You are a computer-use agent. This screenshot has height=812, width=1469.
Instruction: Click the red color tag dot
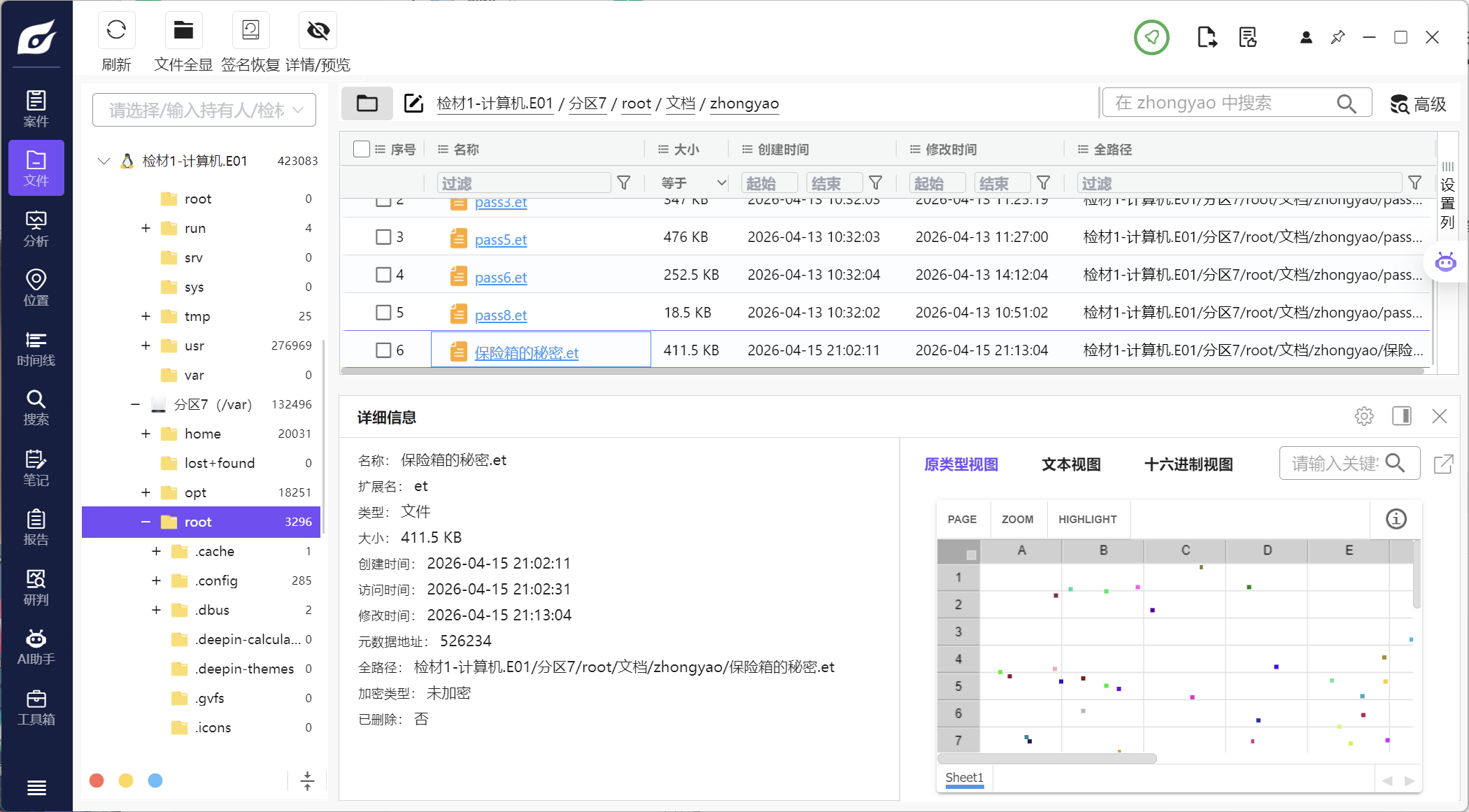coord(97,781)
